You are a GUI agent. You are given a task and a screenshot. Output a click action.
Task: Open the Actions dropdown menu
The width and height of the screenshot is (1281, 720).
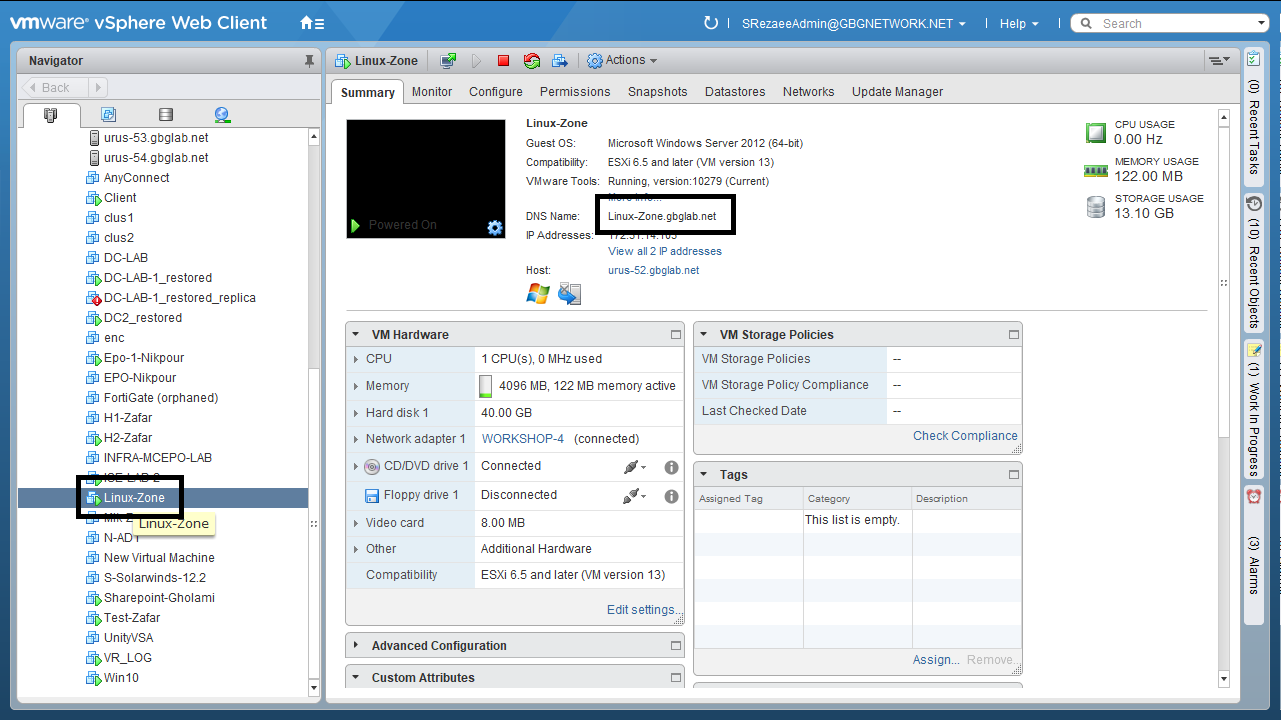tap(622, 61)
